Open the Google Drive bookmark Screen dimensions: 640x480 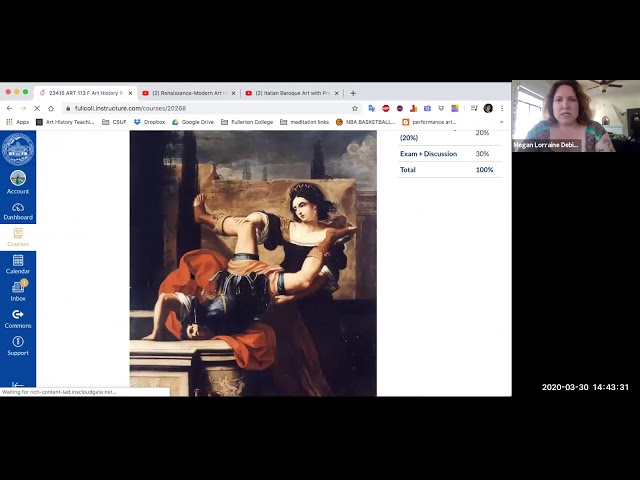point(193,122)
